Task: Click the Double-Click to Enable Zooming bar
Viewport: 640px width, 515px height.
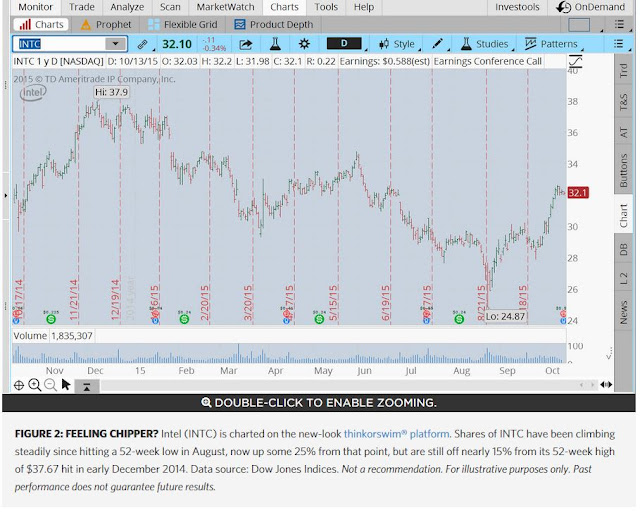Action: tap(319, 403)
